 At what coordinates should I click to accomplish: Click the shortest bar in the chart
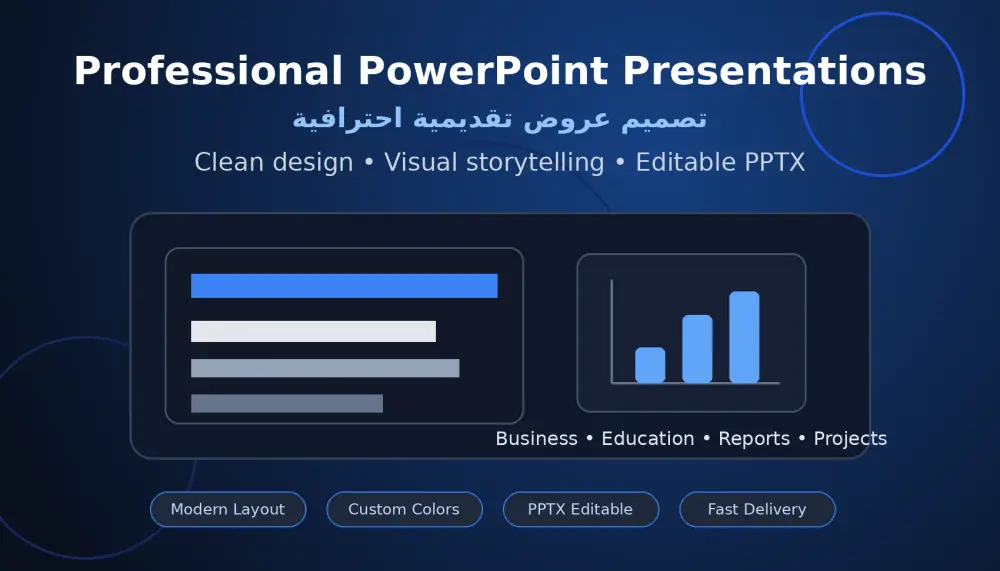coord(651,365)
